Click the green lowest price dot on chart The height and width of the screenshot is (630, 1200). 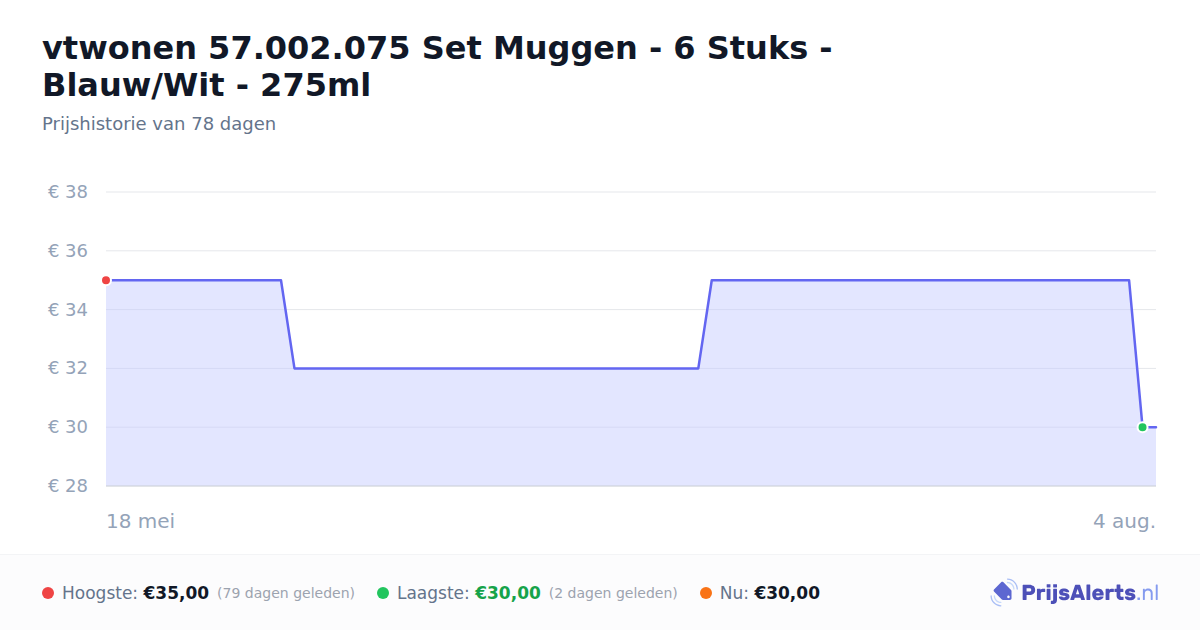coord(1142,427)
